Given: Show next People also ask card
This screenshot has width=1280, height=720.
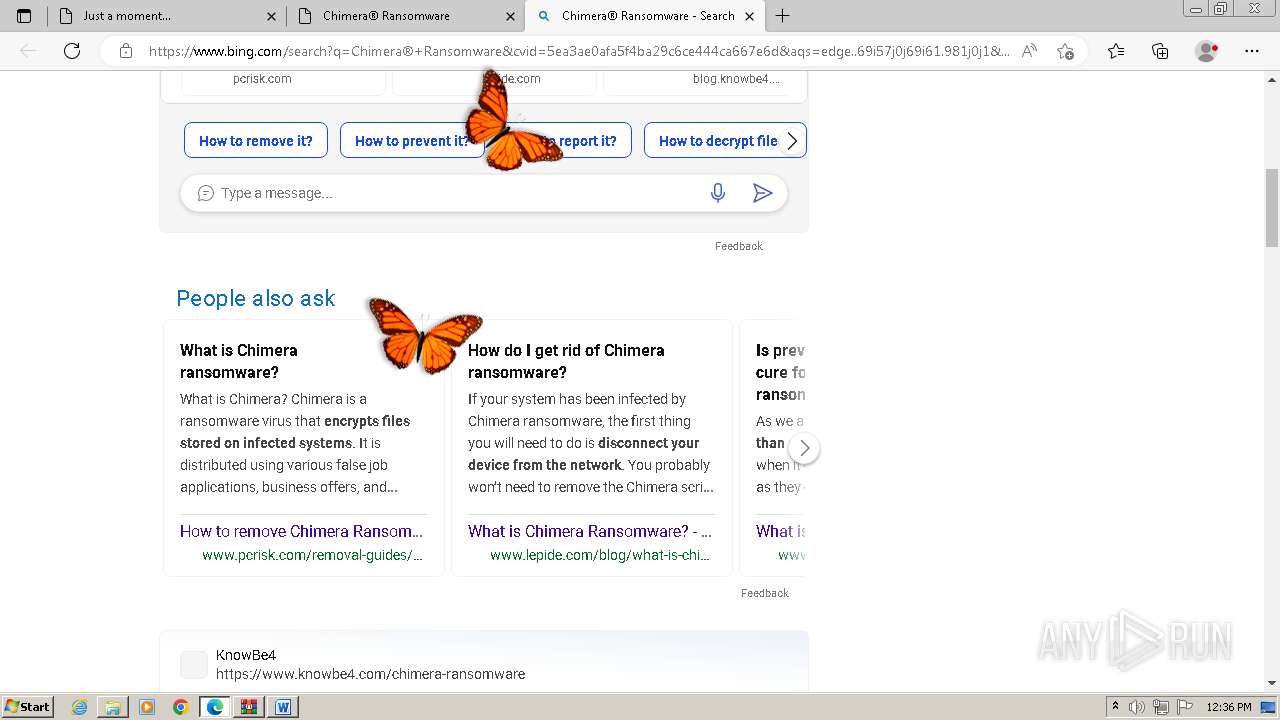Looking at the screenshot, I should (x=805, y=448).
